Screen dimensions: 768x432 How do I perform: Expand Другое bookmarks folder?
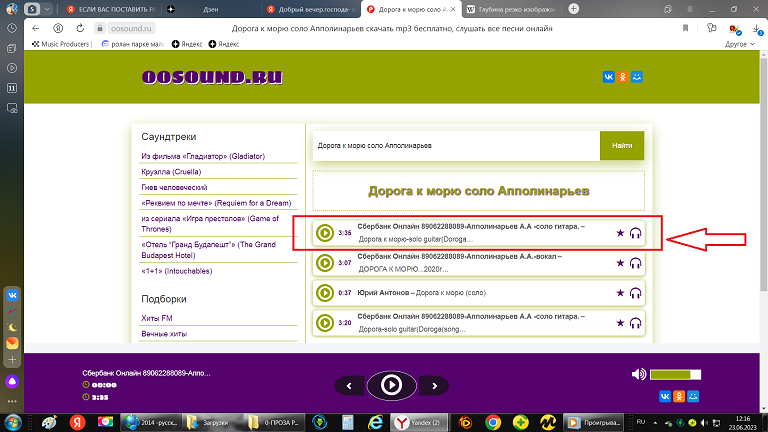(740, 44)
